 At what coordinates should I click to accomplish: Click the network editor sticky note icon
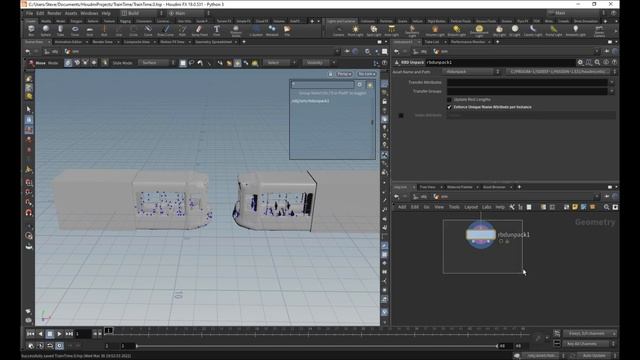[575, 207]
